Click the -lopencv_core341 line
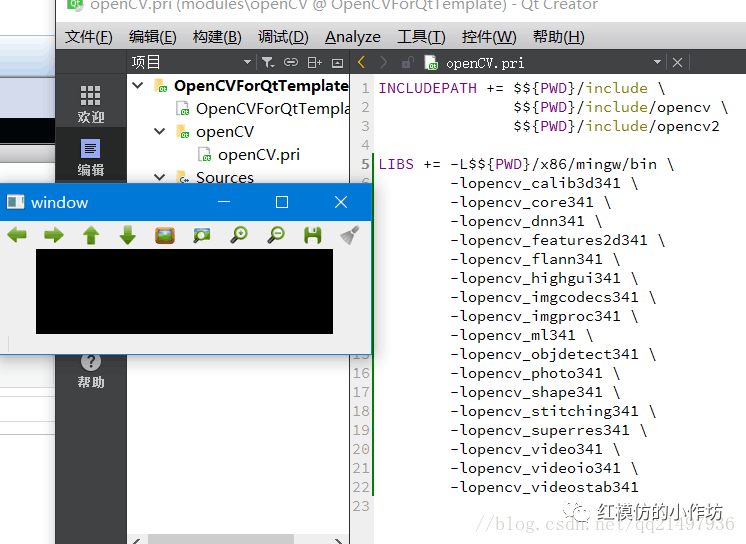The width and height of the screenshot is (746, 544). point(521,202)
